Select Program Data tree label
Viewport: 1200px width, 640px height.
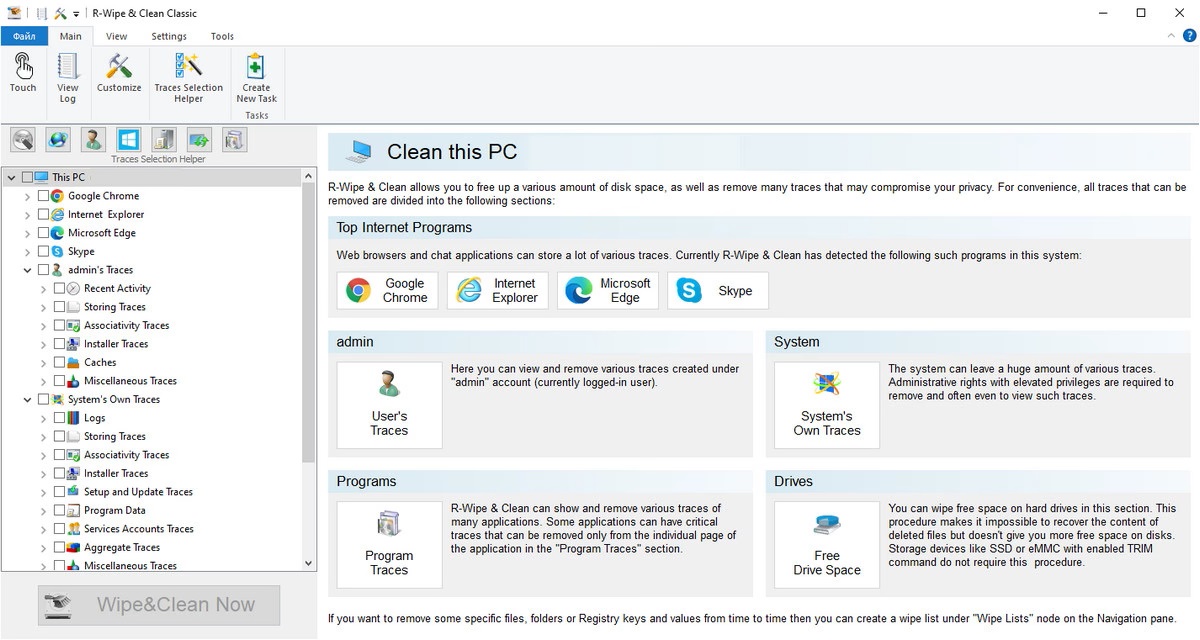[115, 510]
